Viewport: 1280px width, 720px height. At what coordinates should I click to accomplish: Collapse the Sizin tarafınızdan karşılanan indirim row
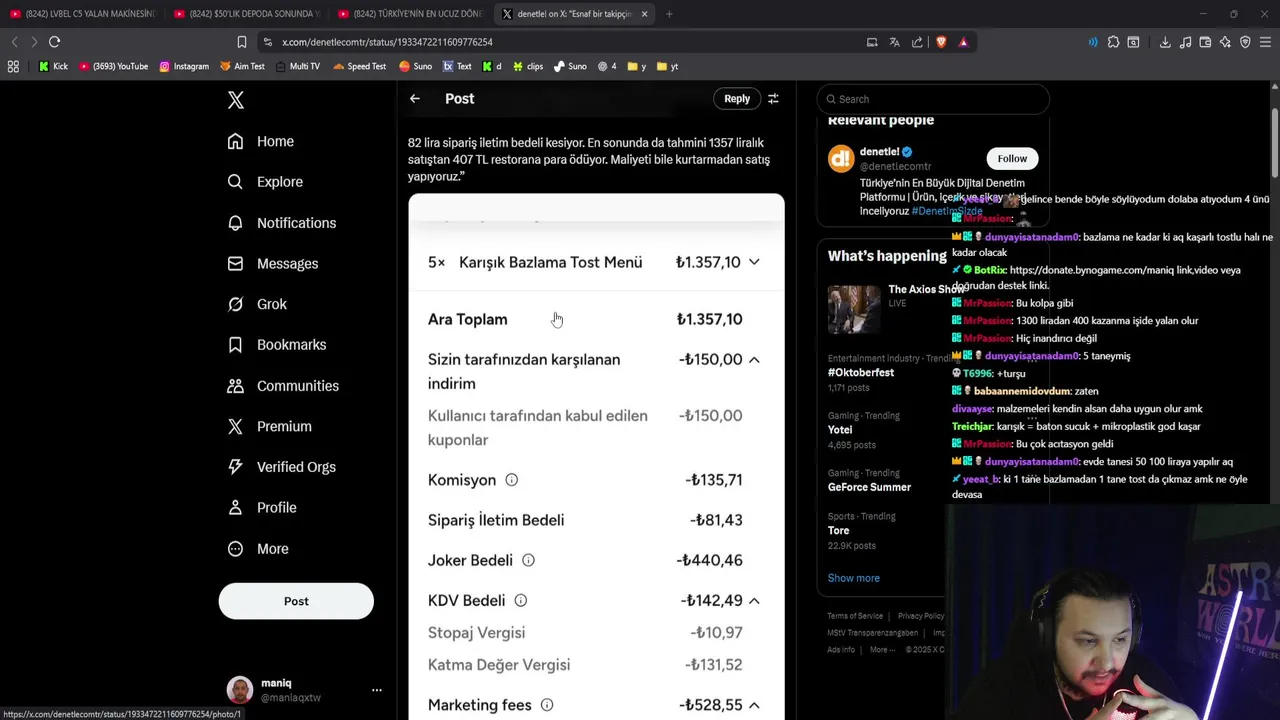(754, 359)
